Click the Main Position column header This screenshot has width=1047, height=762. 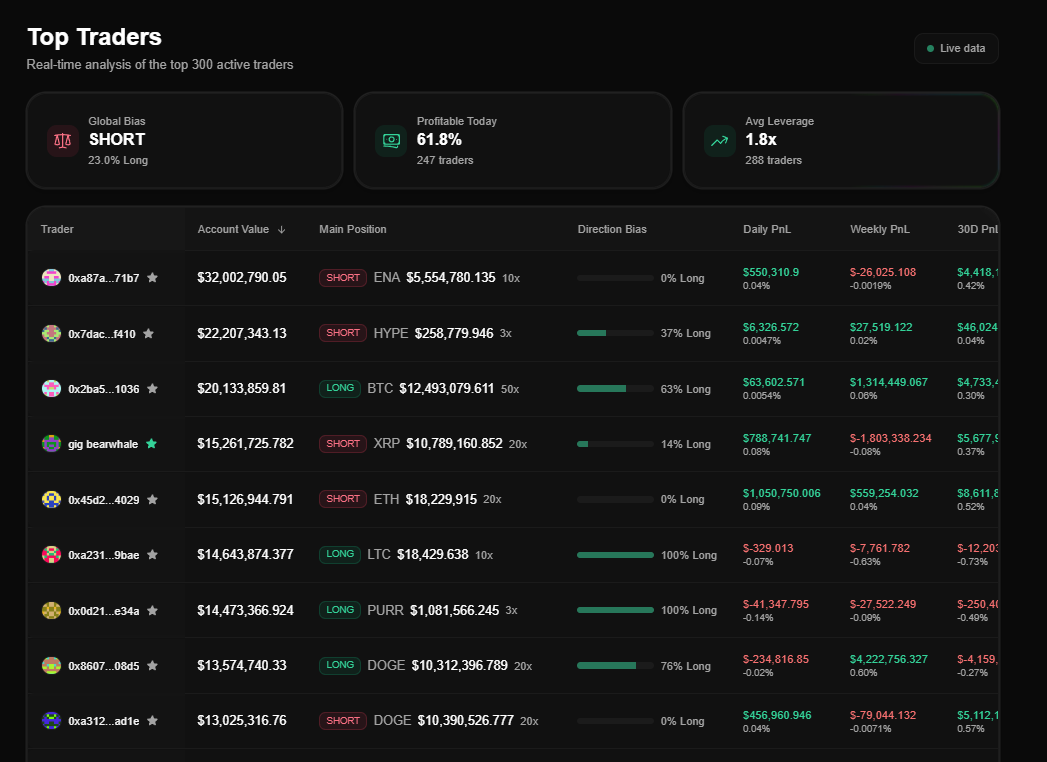coord(352,229)
